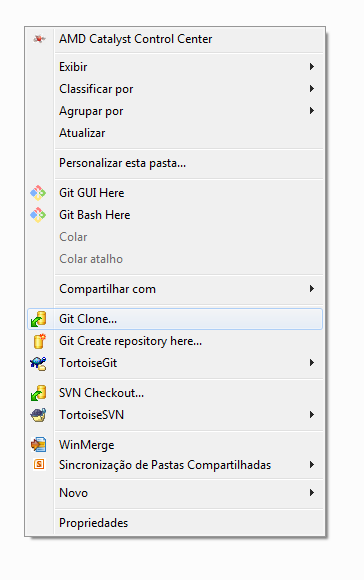Select Git Create repository here...
Viewport: 364px width, 580px height.
pyautogui.click(x=175, y=341)
